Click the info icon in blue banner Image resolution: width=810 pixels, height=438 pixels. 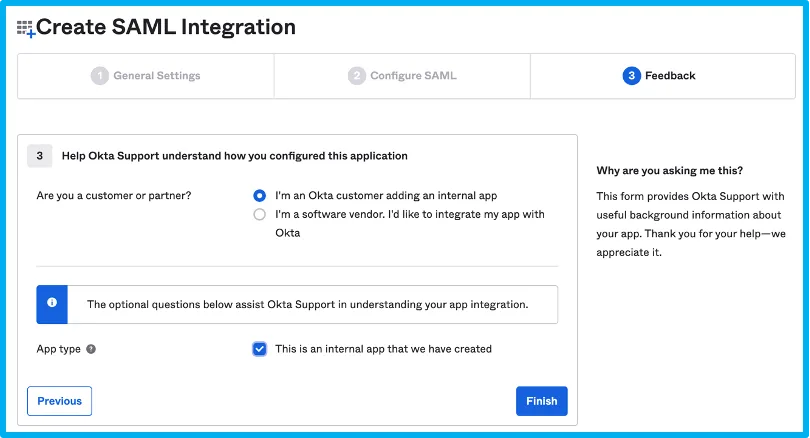pyautogui.click(x=52, y=303)
